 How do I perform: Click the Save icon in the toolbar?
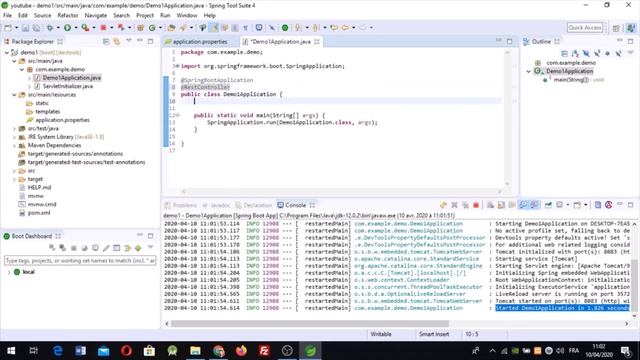click(x=25, y=28)
